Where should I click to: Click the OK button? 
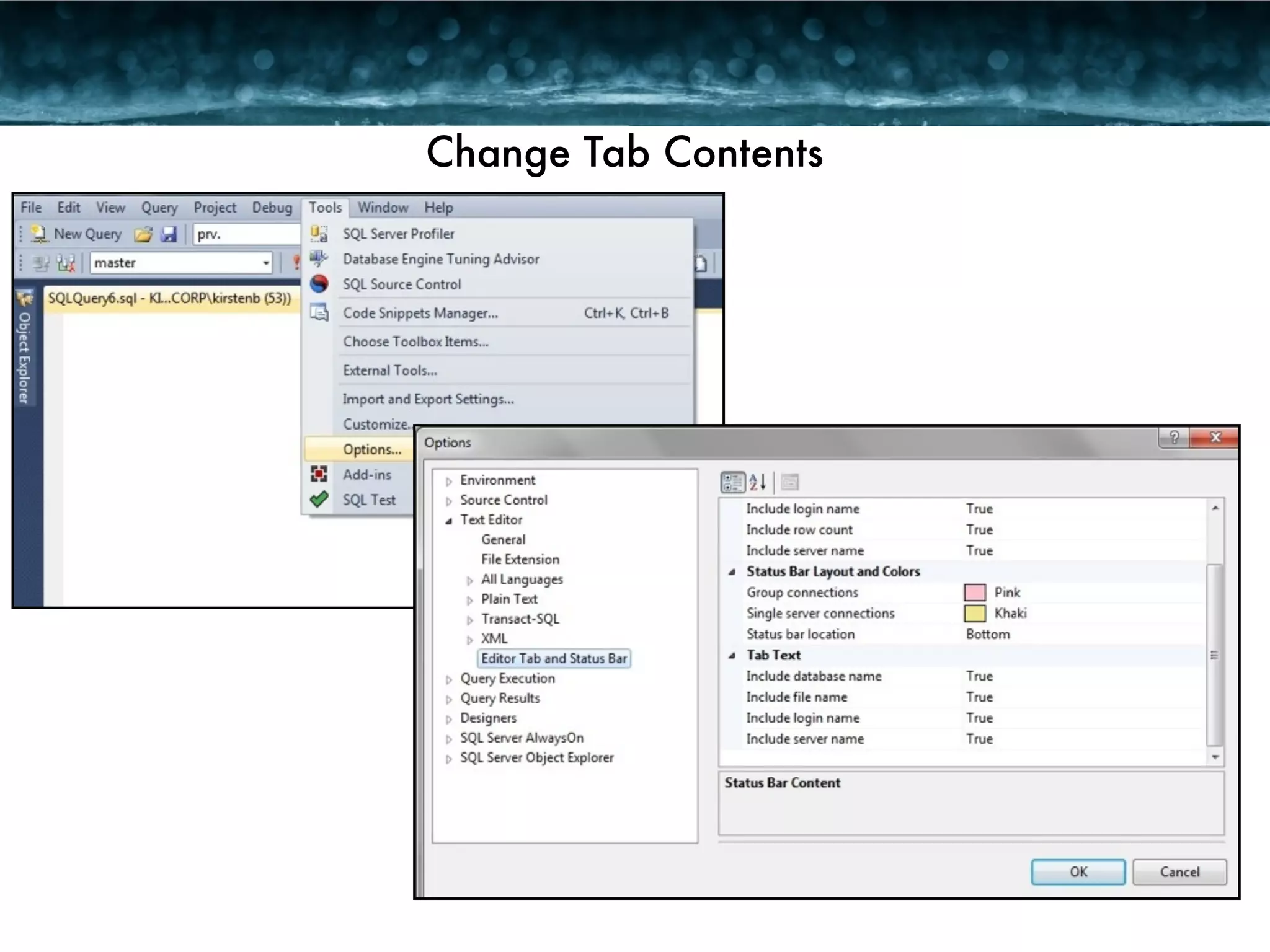(x=1078, y=871)
